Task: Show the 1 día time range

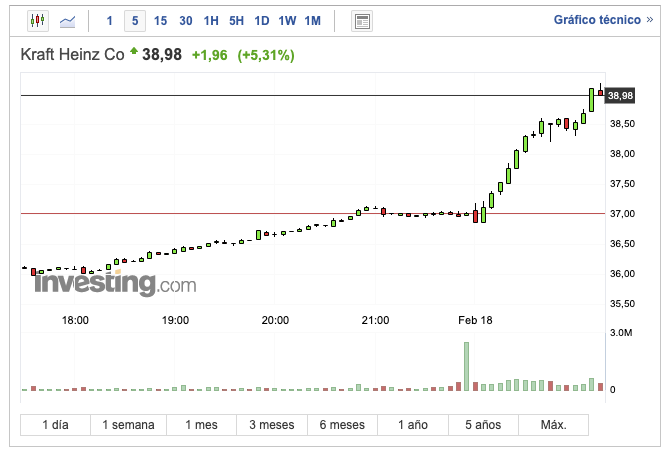Action: pyautogui.click(x=55, y=425)
